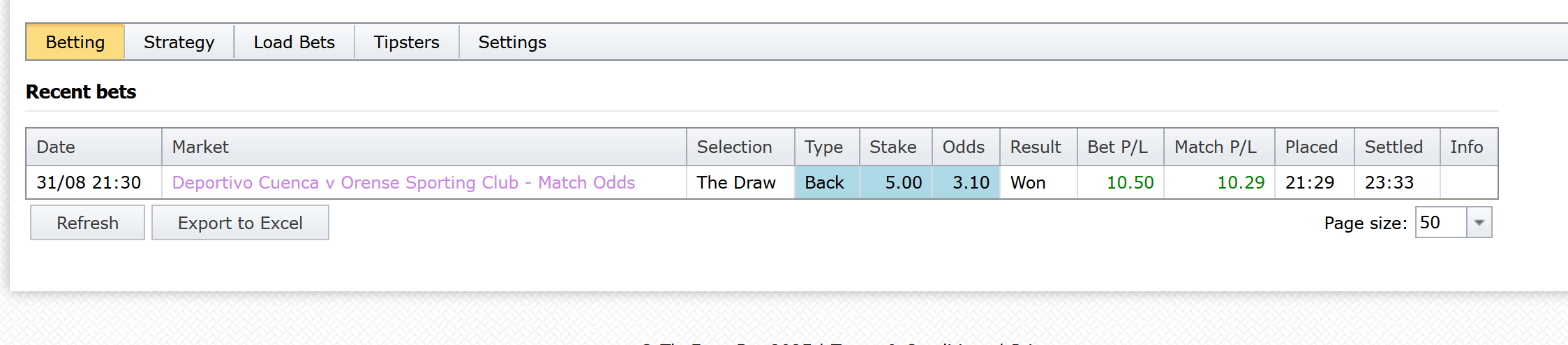The width and height of the screenshot is (1568, 345).
Task: Click the Info column header
Action: (x=1466, y=147)
